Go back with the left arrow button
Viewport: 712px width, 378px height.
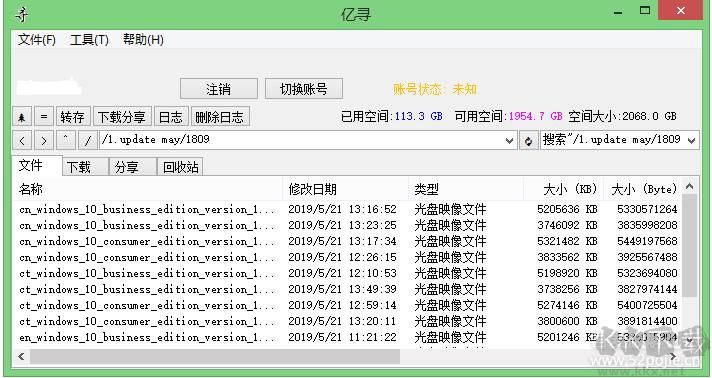point(21,140)
